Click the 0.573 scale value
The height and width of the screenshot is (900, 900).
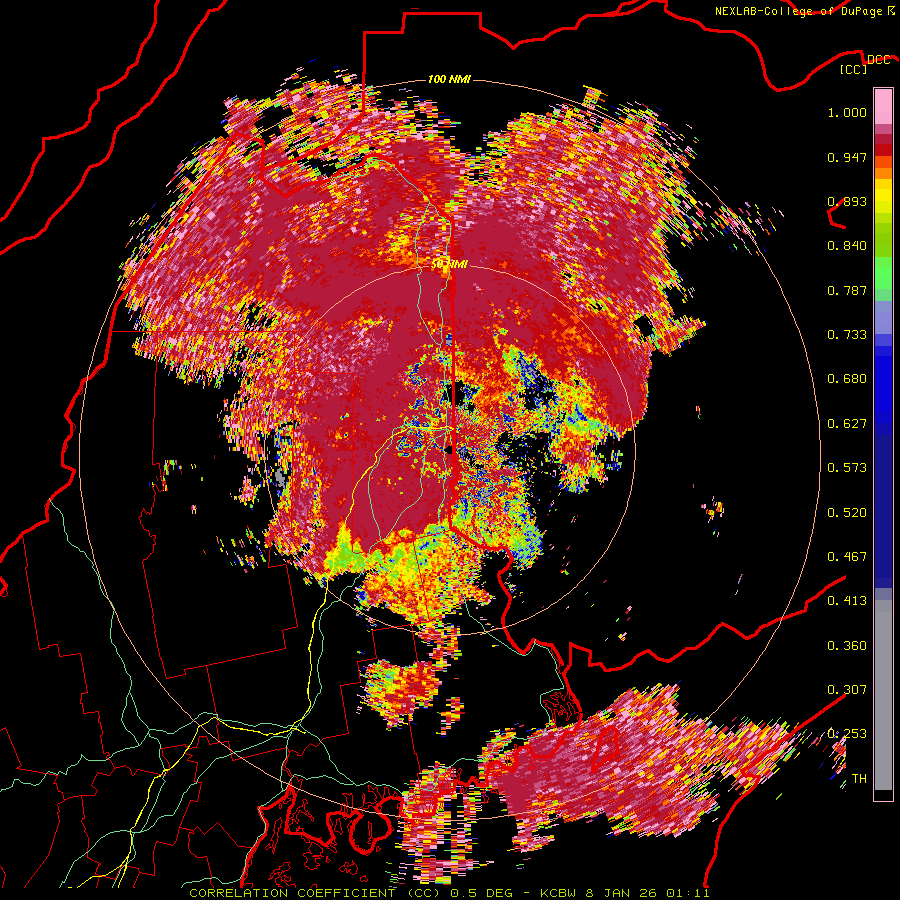click(x=847, y=468)
